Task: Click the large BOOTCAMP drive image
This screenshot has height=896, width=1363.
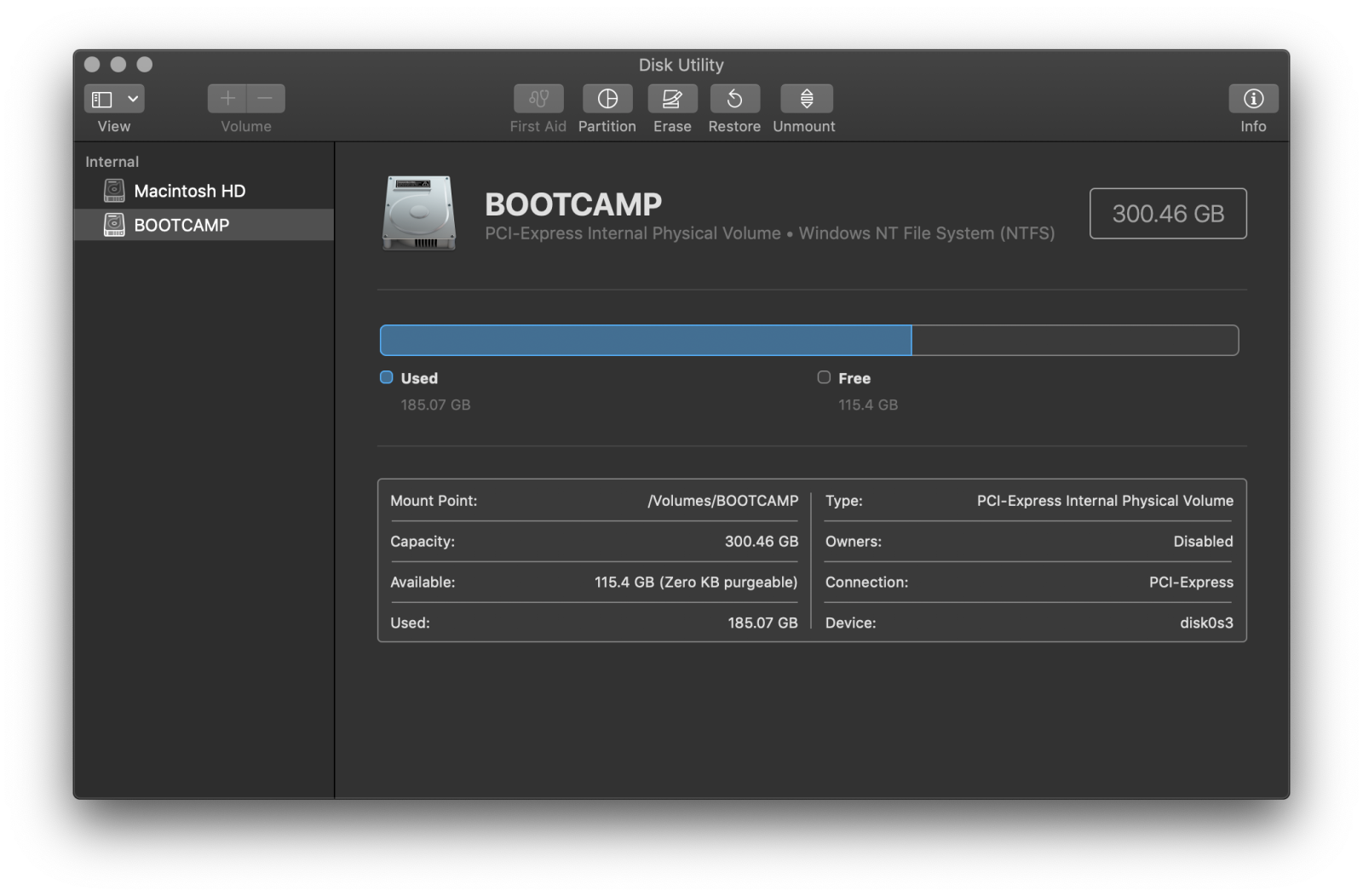Action: tap(419, 213)
